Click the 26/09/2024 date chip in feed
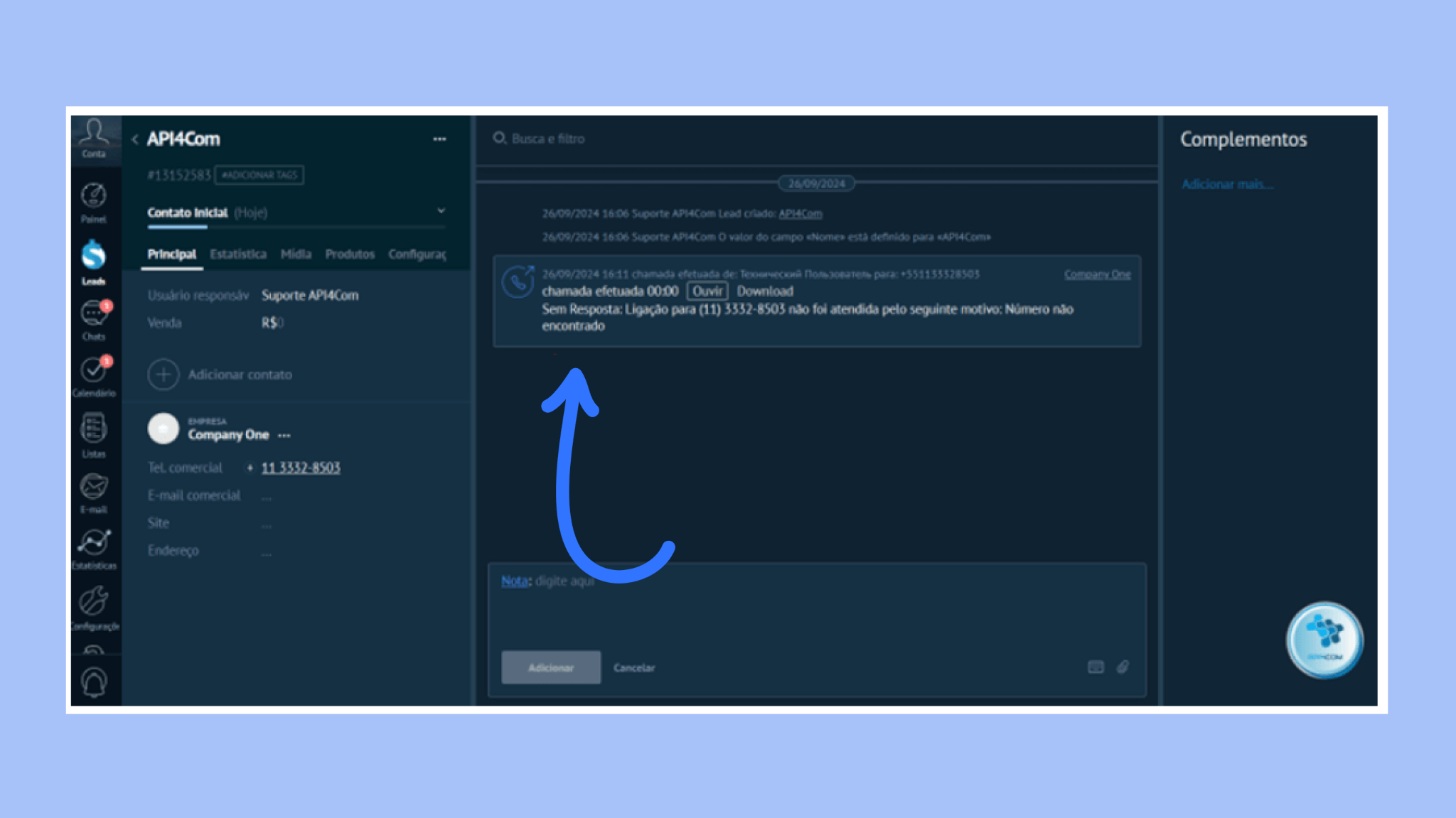The height and width of the screenshot is (818, 1456). [817, 183]
